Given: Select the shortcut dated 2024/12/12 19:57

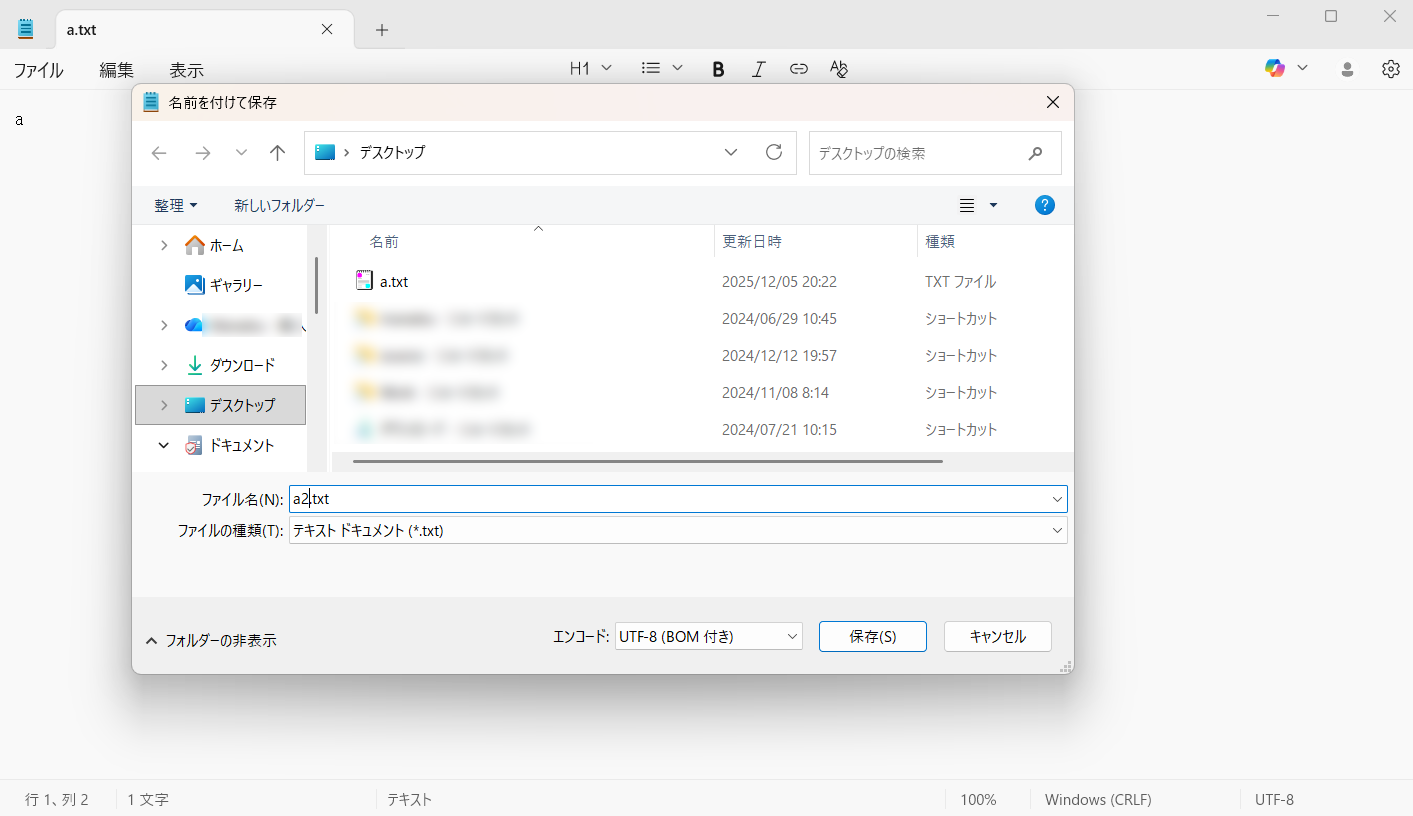Looking at the screenshot, I should [x=704, y=356].
